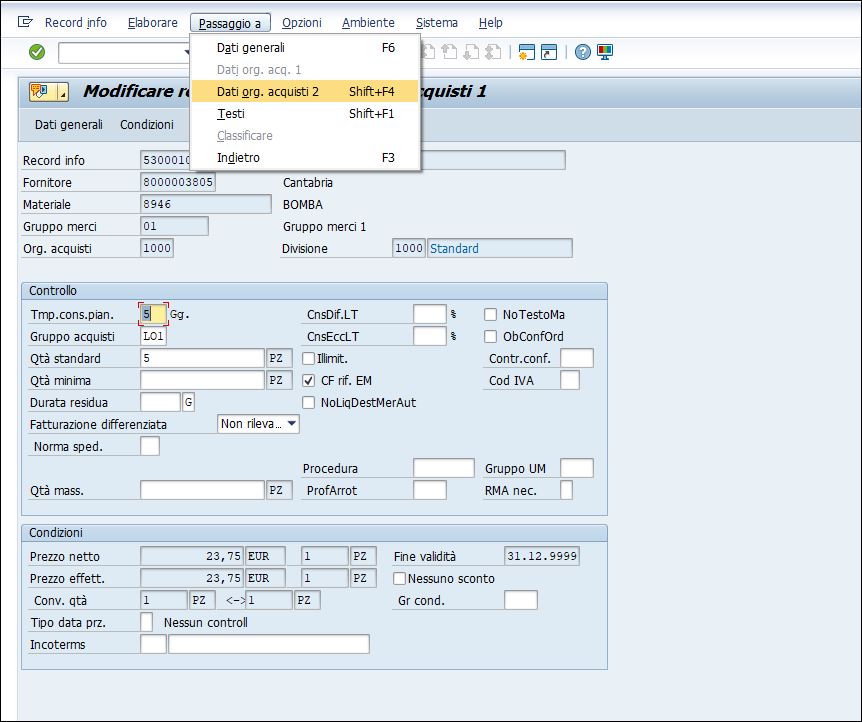Click the previous page toolbar icon

[x=450, y=52]
